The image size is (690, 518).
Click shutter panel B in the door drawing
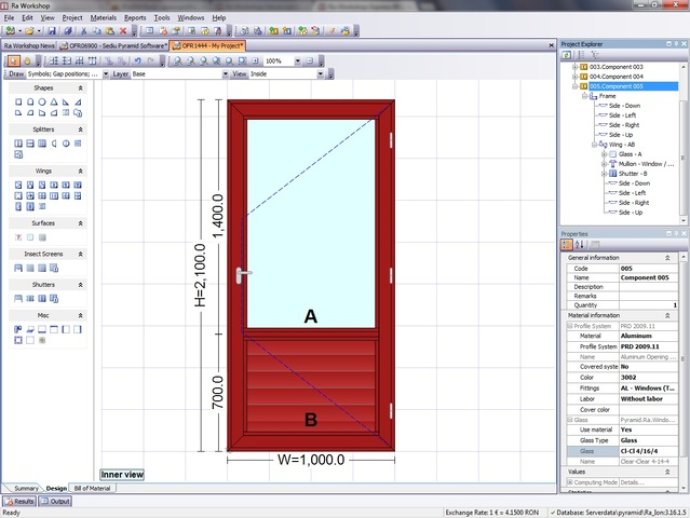pos(311,386)
